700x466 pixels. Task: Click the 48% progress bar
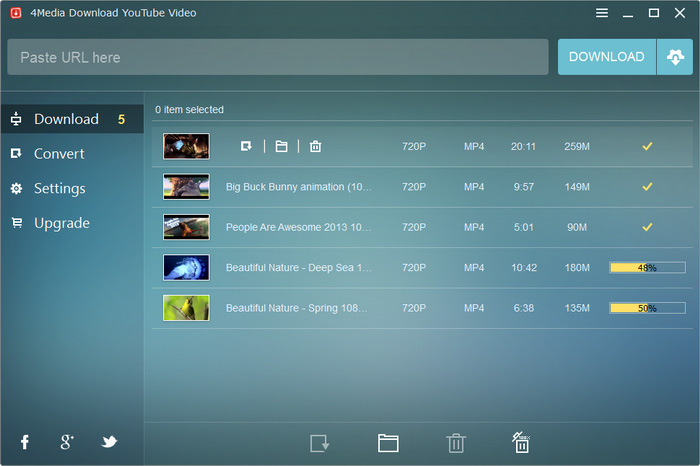[647, 267]
